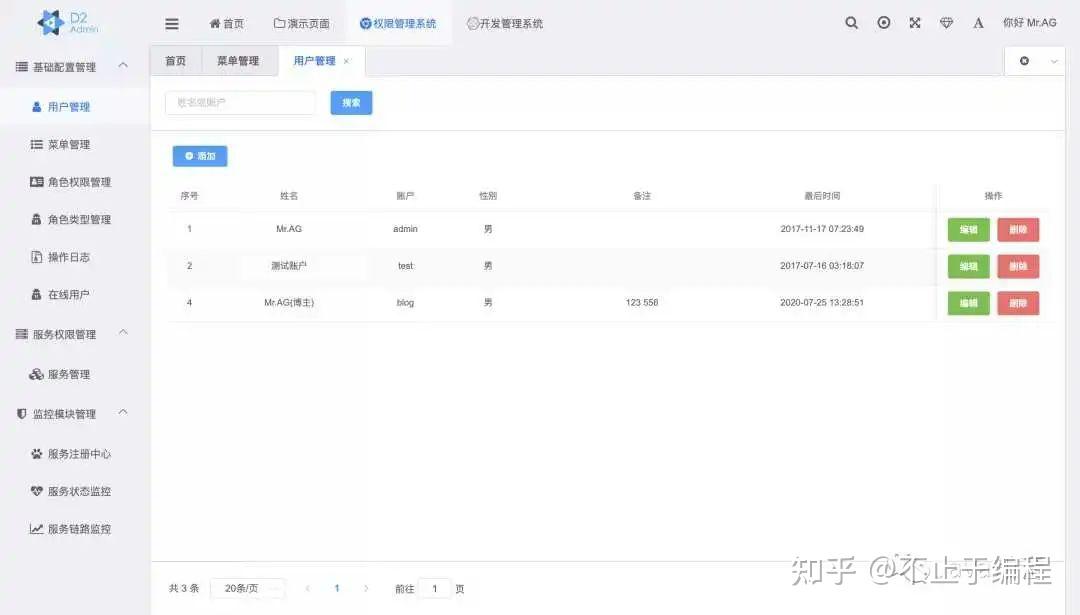Collapse the 监控模块管理 sidebar group
This screenshot has height=615, width=1080.
74,413
